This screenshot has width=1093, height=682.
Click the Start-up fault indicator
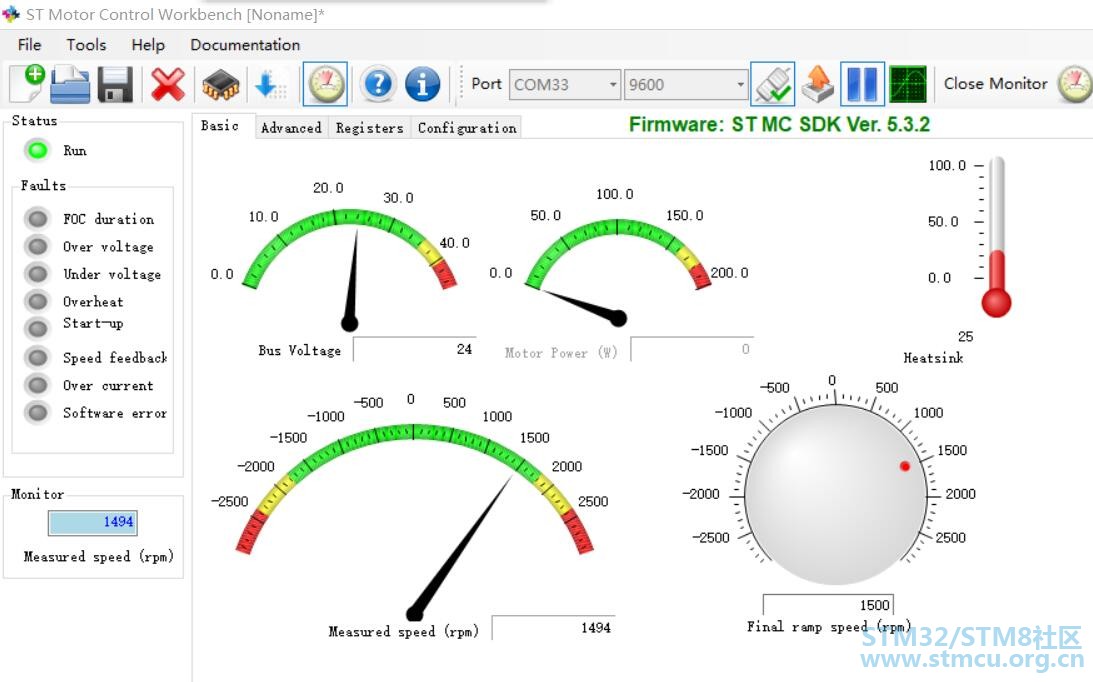pos(37,328)
